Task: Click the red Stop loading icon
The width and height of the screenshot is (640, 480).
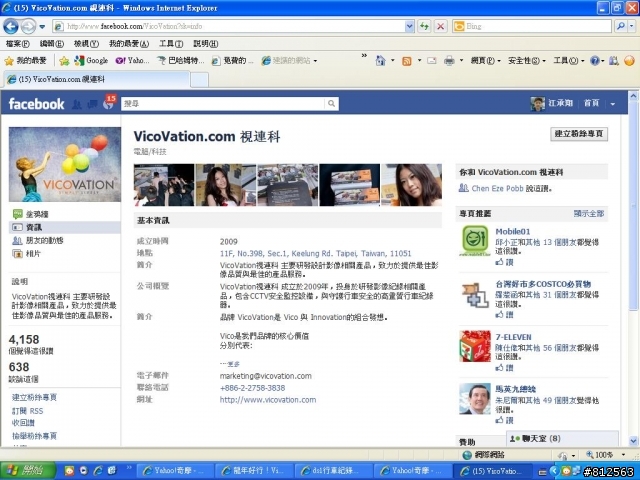Action: point(440,27)
